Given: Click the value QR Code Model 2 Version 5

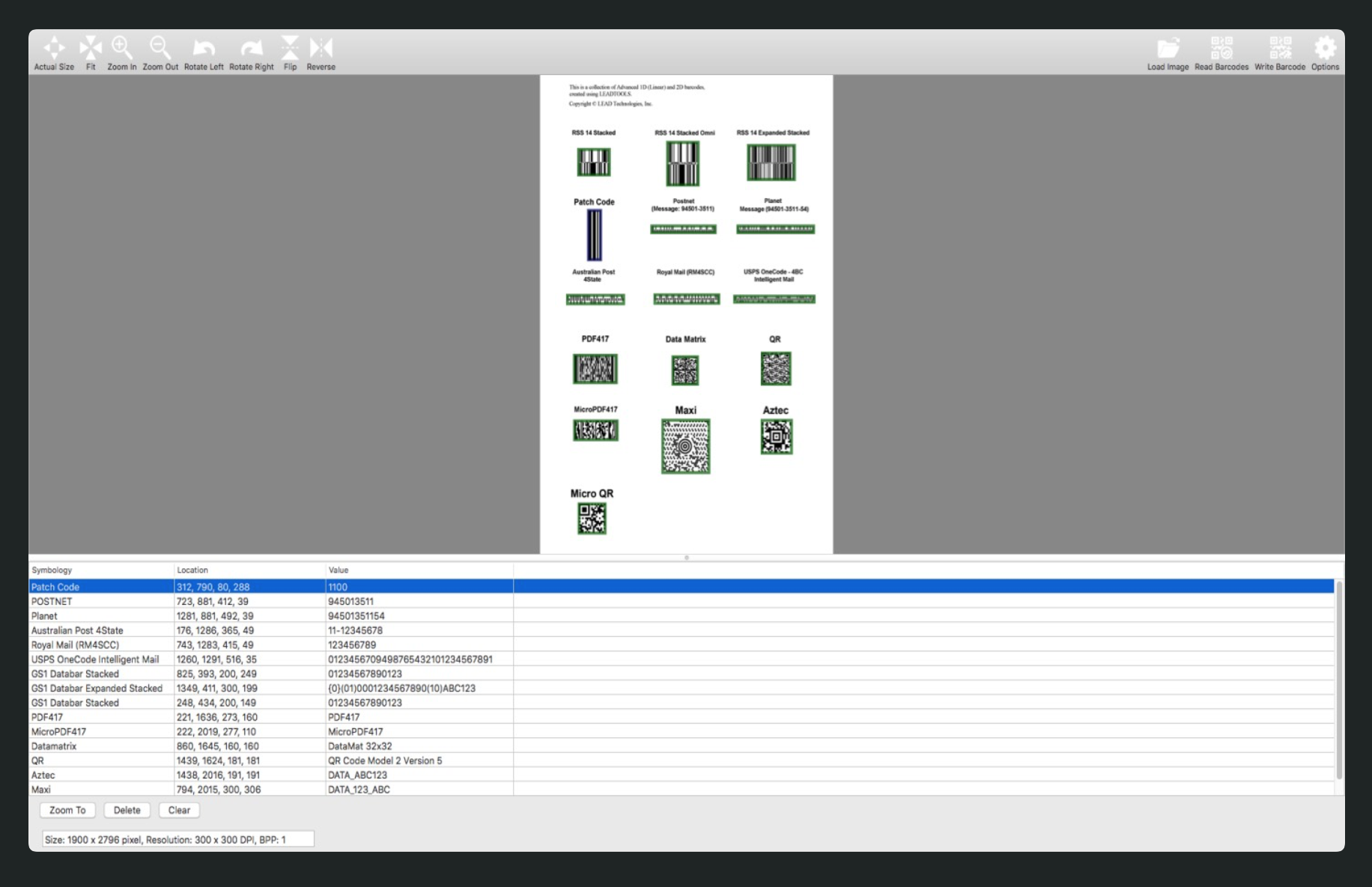Looking at the screenshot, I should (385, 760).
